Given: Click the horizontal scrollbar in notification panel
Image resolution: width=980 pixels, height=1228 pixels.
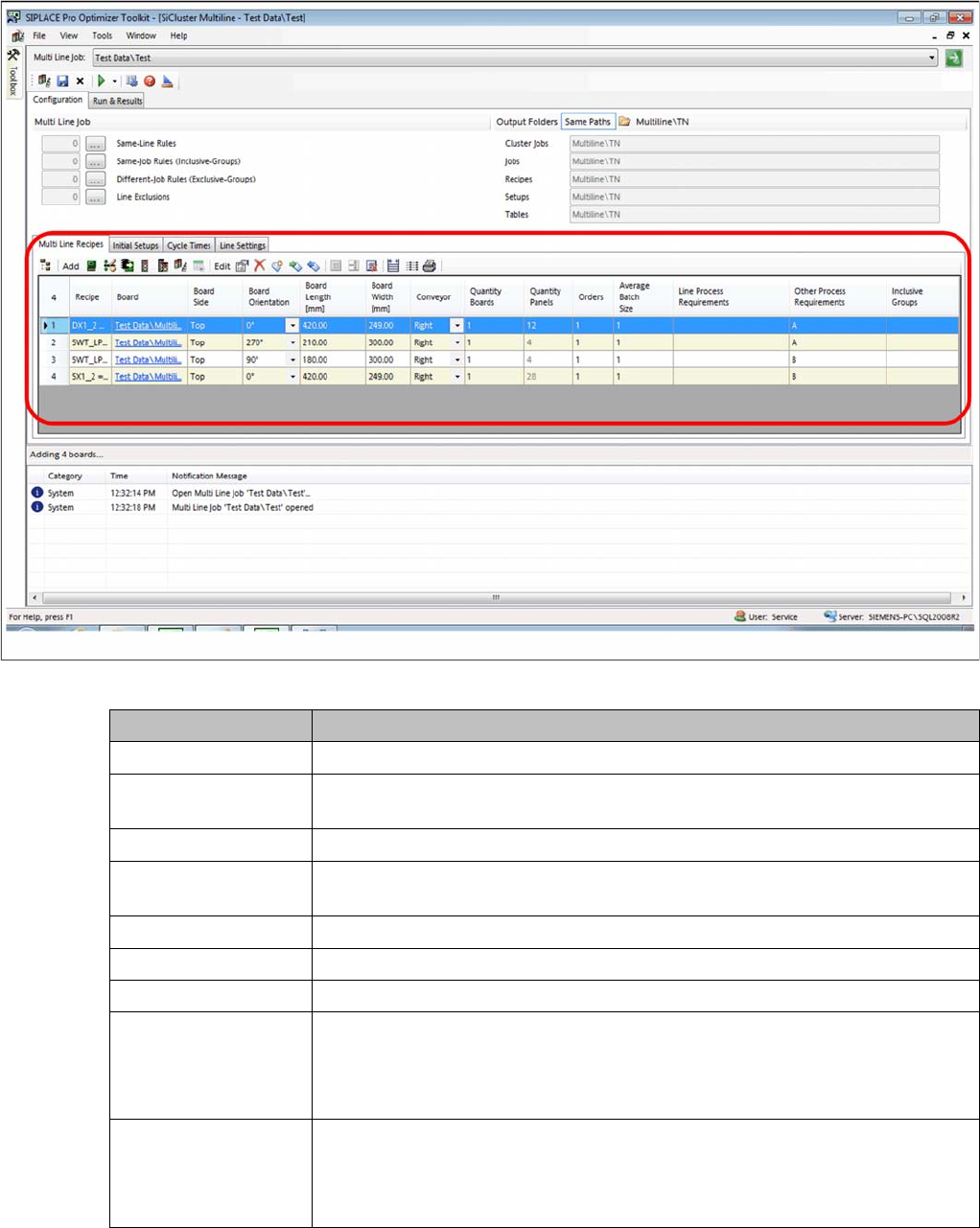Looking at the screenshot, I should [x=496, y=597].
